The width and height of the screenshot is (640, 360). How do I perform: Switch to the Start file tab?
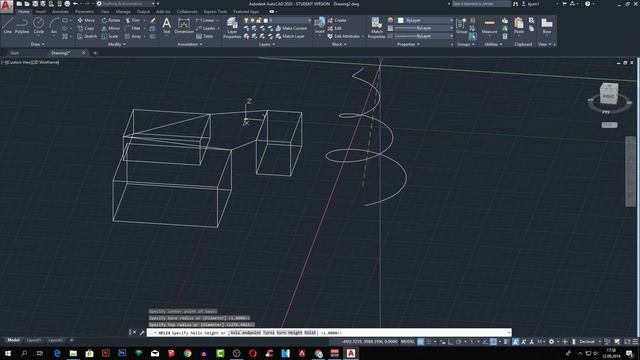(15, 53)
